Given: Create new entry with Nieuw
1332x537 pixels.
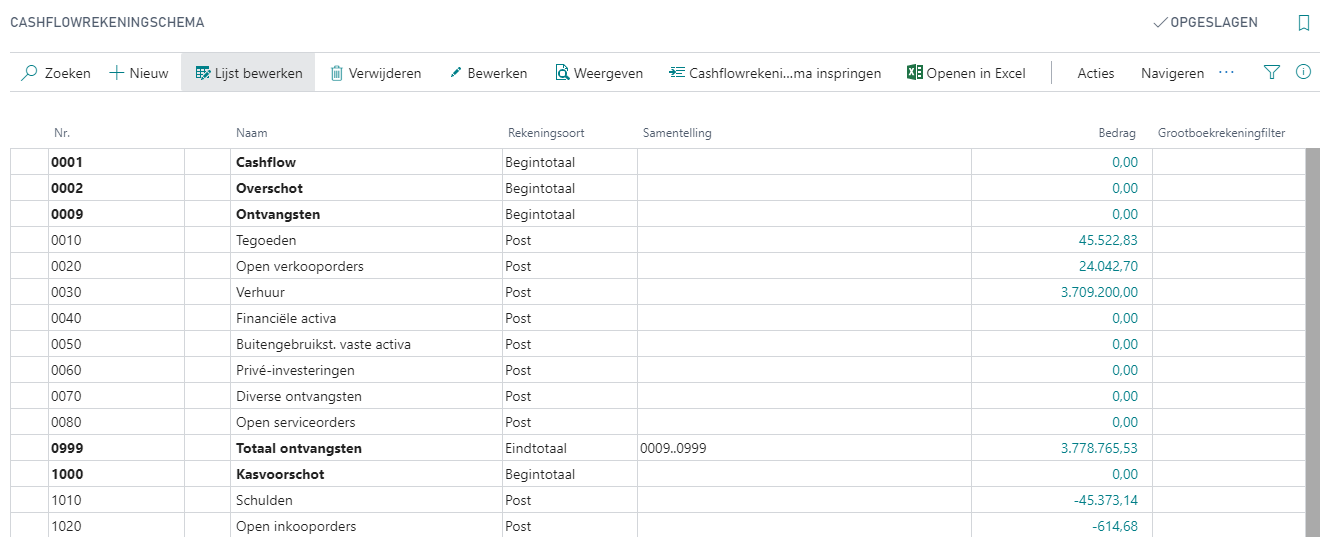Looking at the screenshot, I should coord(138,73).
